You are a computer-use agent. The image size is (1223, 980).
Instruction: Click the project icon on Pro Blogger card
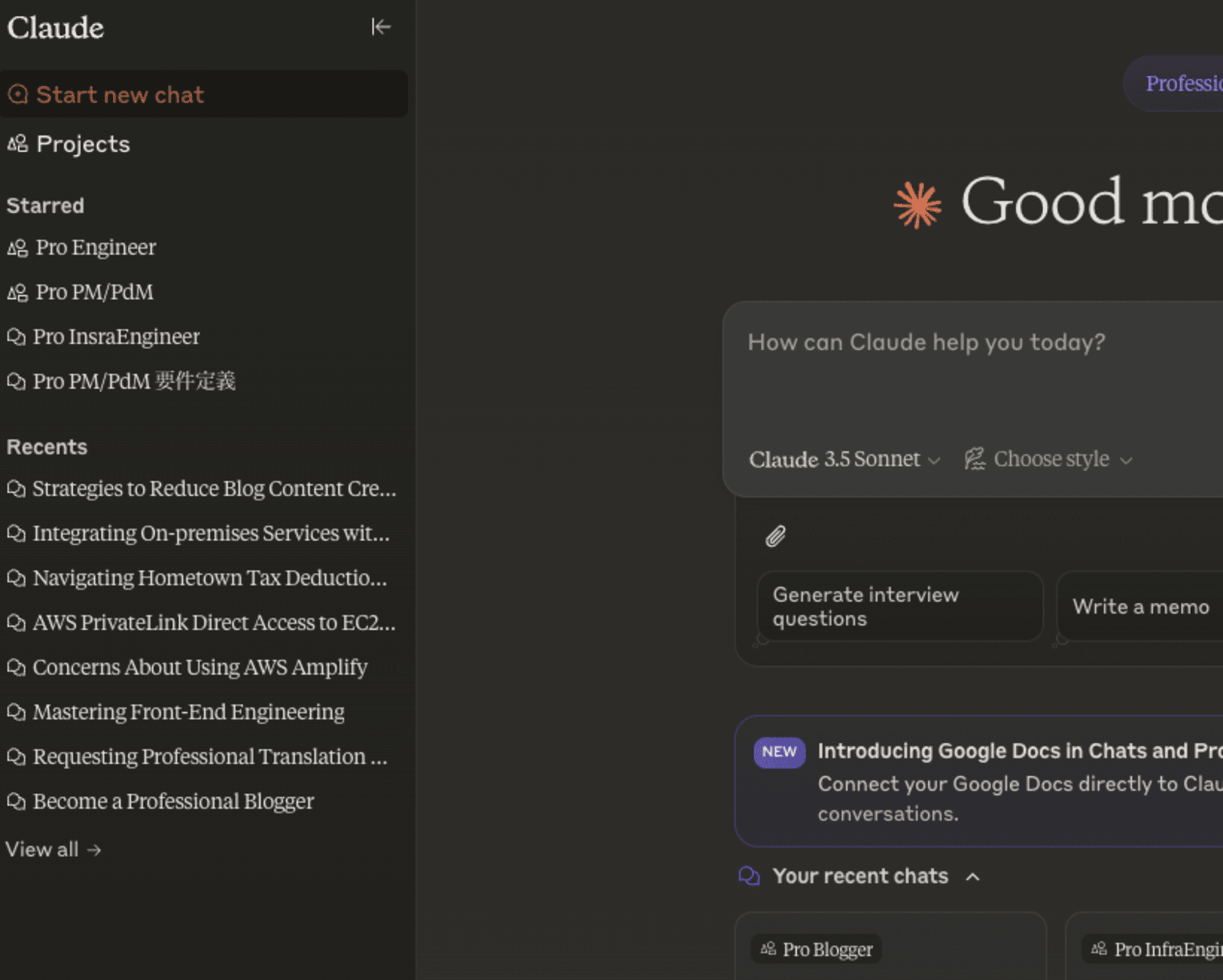point(768,949)
